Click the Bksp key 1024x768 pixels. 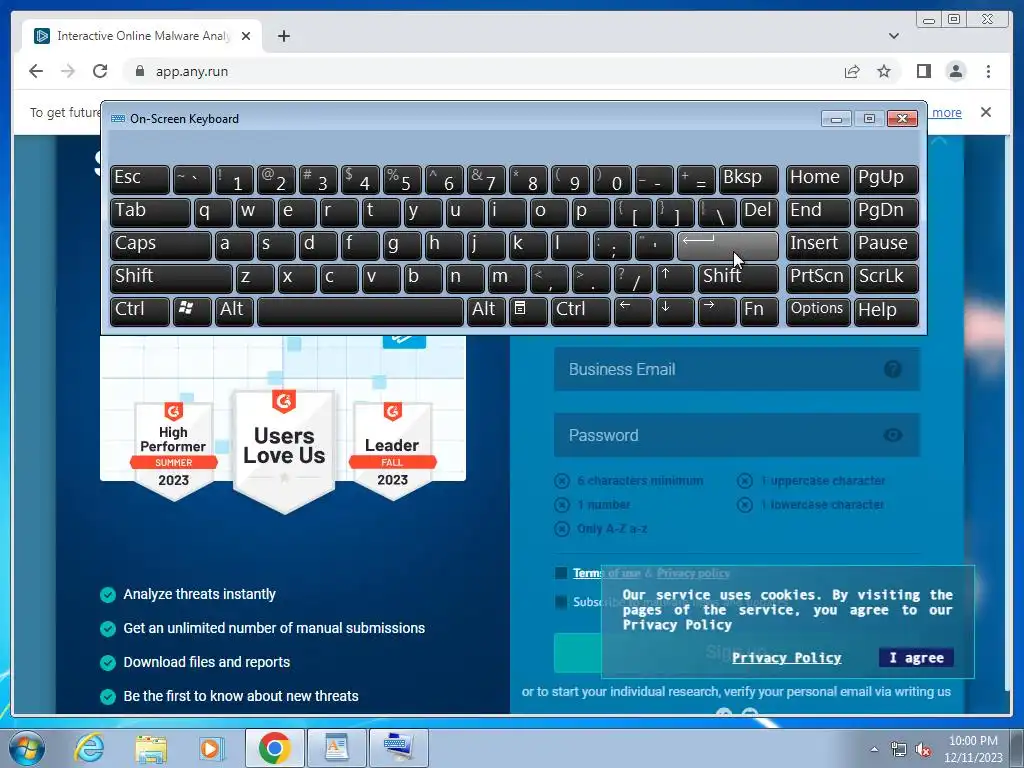pyautogui.click(x=748, y=179)
